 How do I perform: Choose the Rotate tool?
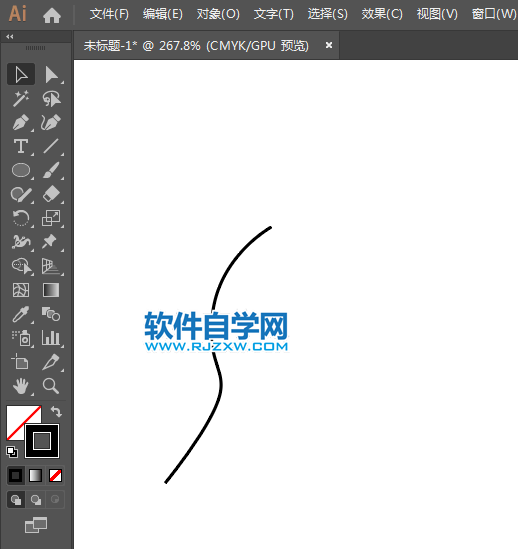(x=21, y=218)
